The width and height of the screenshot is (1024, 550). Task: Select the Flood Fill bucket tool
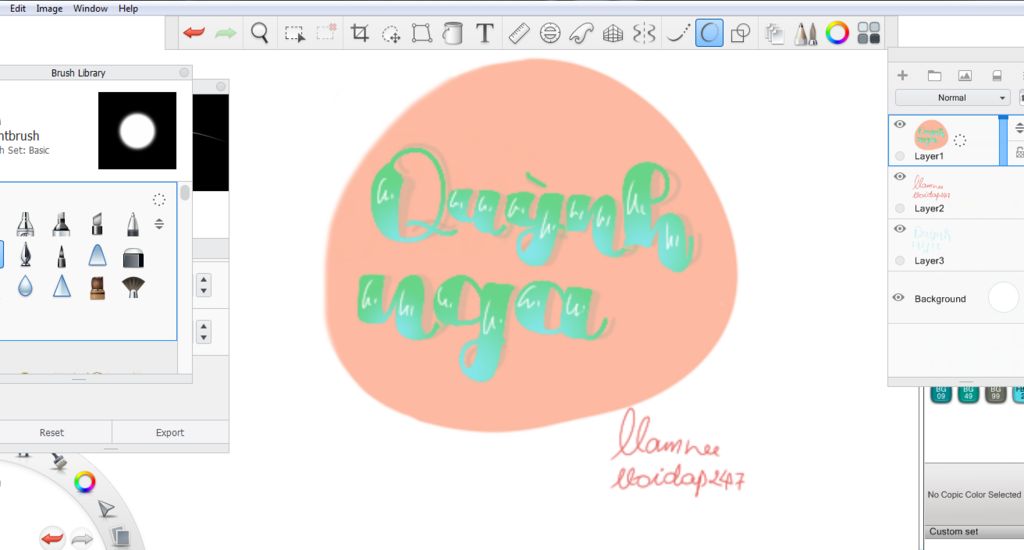(x=453, y=33)
